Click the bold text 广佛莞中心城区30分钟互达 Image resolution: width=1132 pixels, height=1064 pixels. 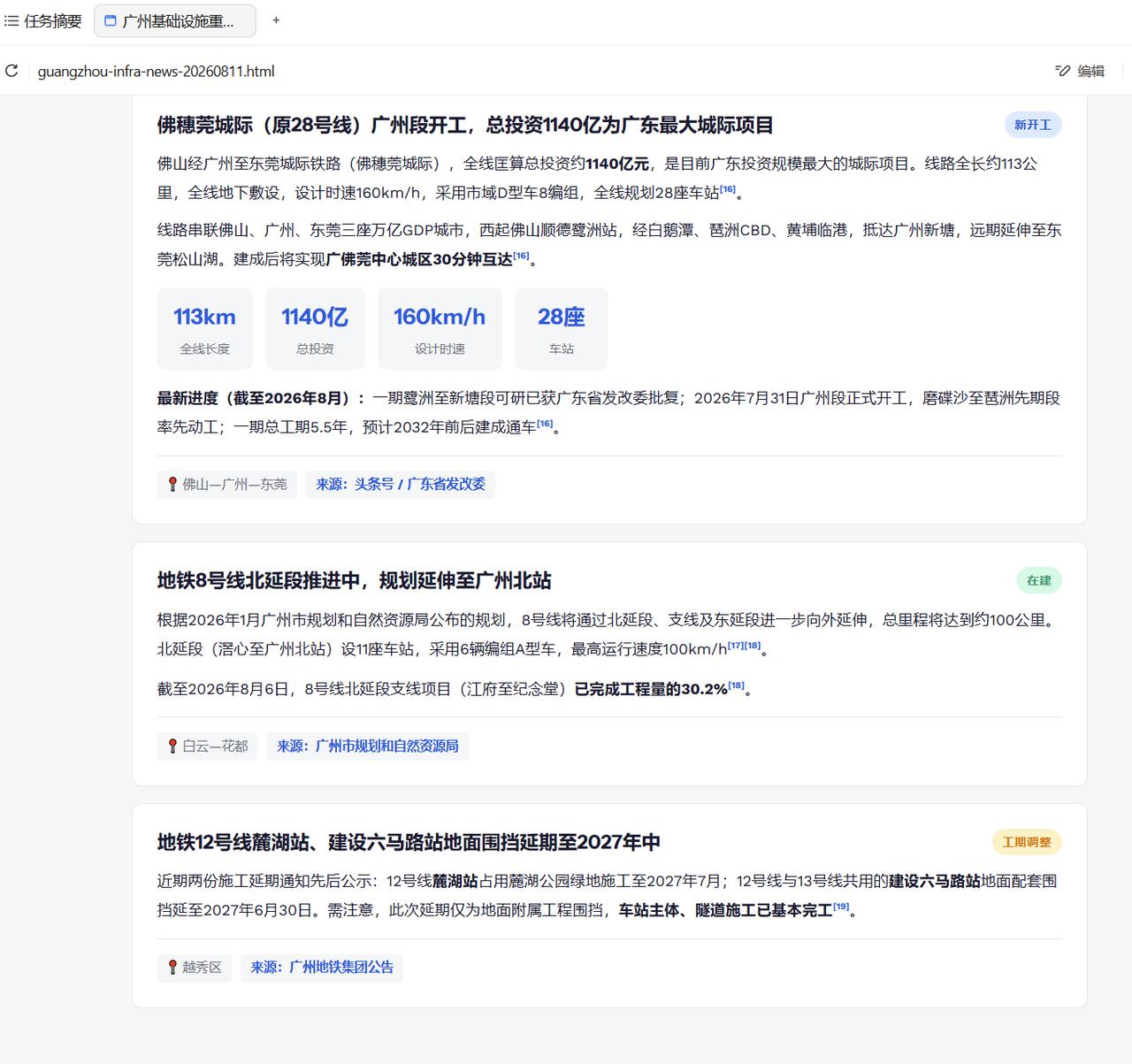point(419,259)
